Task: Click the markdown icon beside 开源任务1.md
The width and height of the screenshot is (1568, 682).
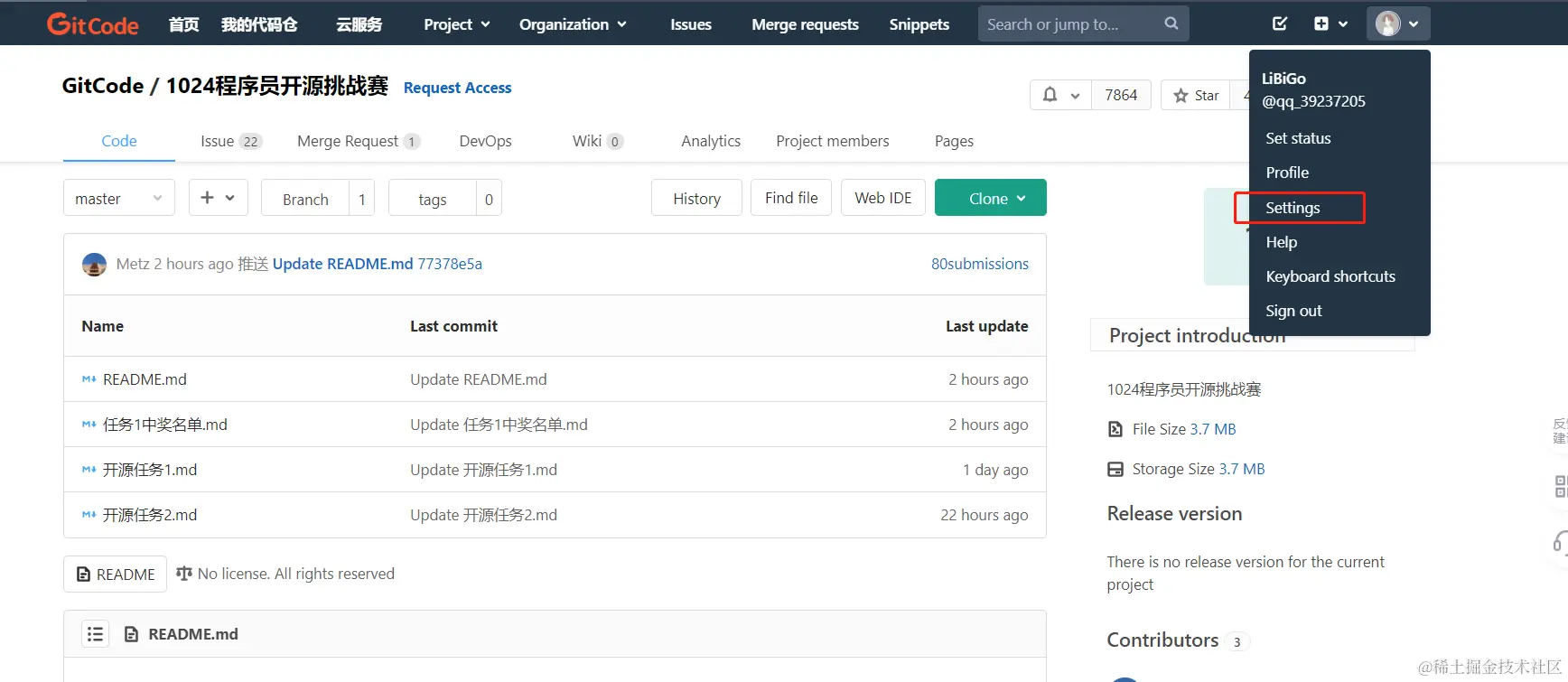Action: (89, 470)
